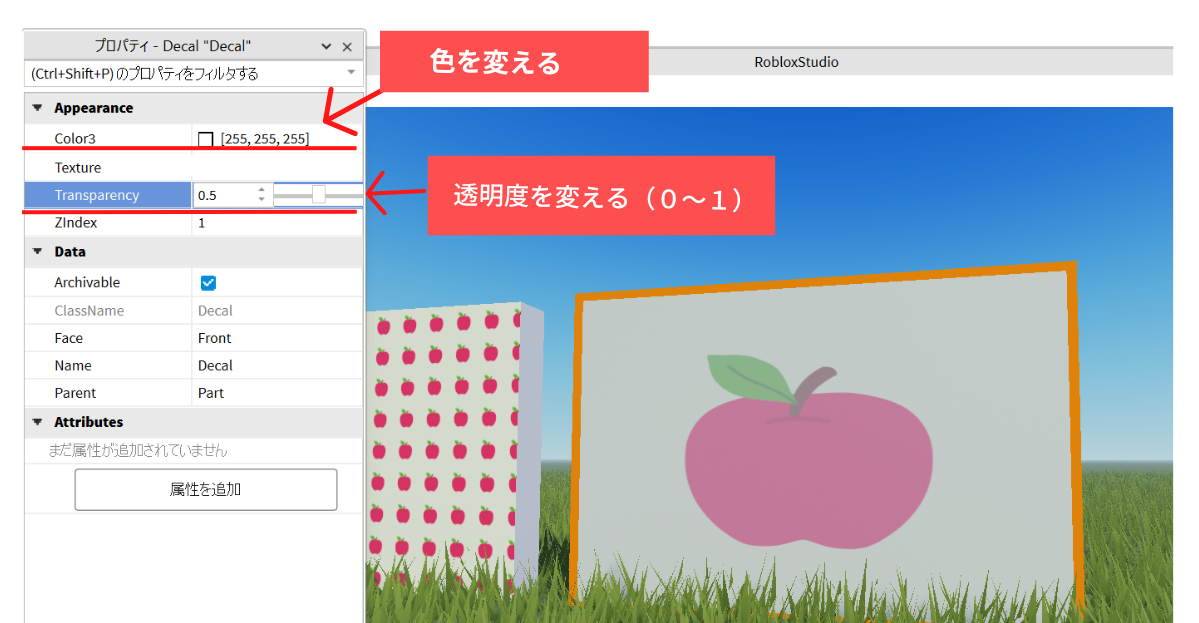Image resolution: width=1199 pixels, height=623 pixels.
Task: Collapse the Data section
Action: [38, 252]
